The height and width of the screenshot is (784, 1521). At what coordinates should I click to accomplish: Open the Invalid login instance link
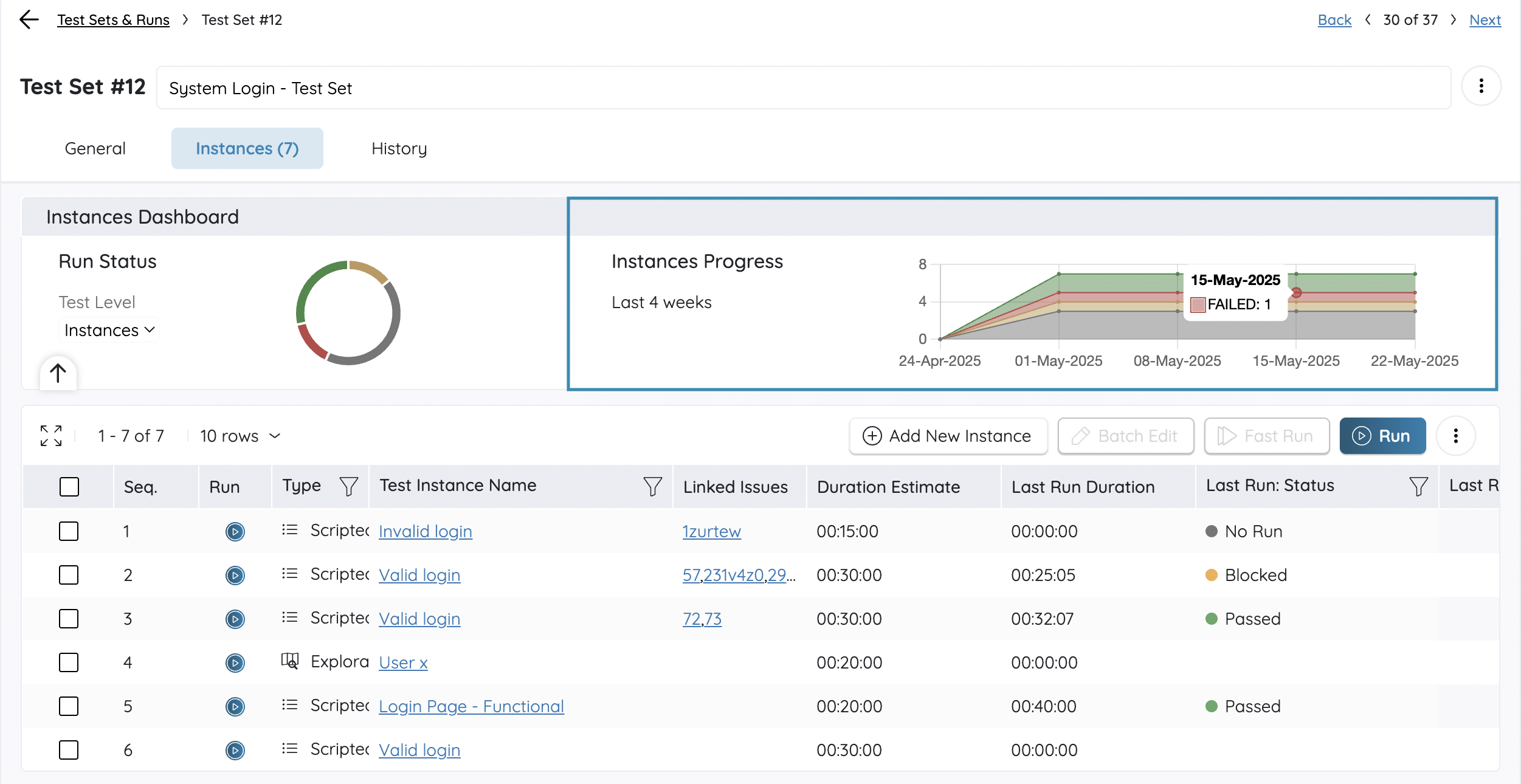[x=426, y=531]
